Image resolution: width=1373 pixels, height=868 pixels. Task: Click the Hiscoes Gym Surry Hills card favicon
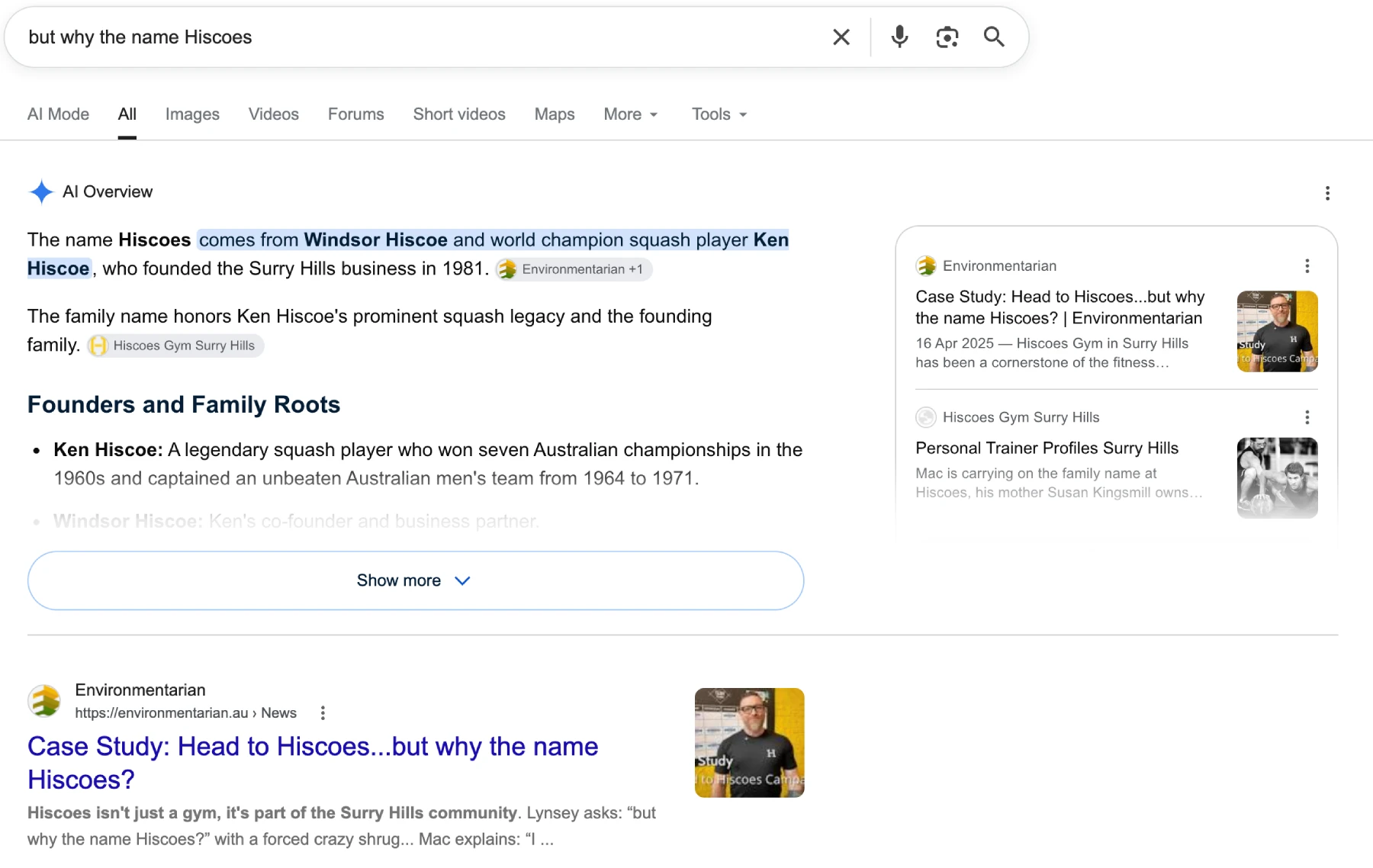click(x=926, y=417)
